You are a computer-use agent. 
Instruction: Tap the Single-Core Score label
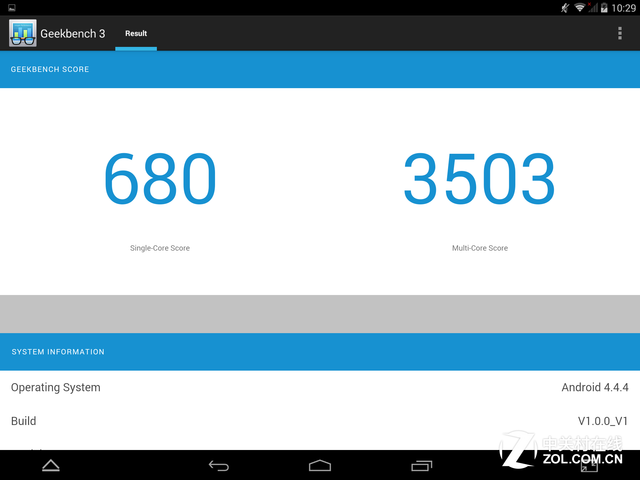coord(160,248)
